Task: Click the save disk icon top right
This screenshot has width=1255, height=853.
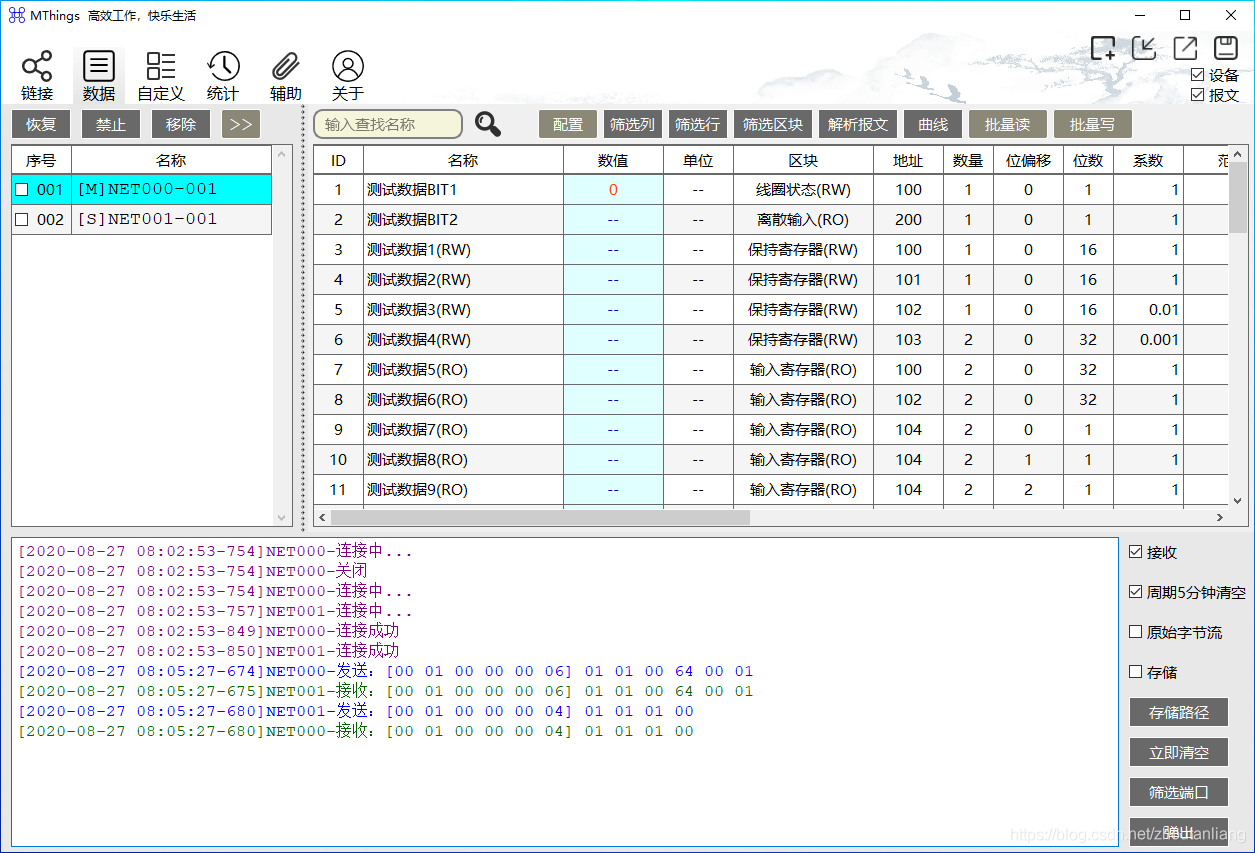Action: [x=1226, y=47]
